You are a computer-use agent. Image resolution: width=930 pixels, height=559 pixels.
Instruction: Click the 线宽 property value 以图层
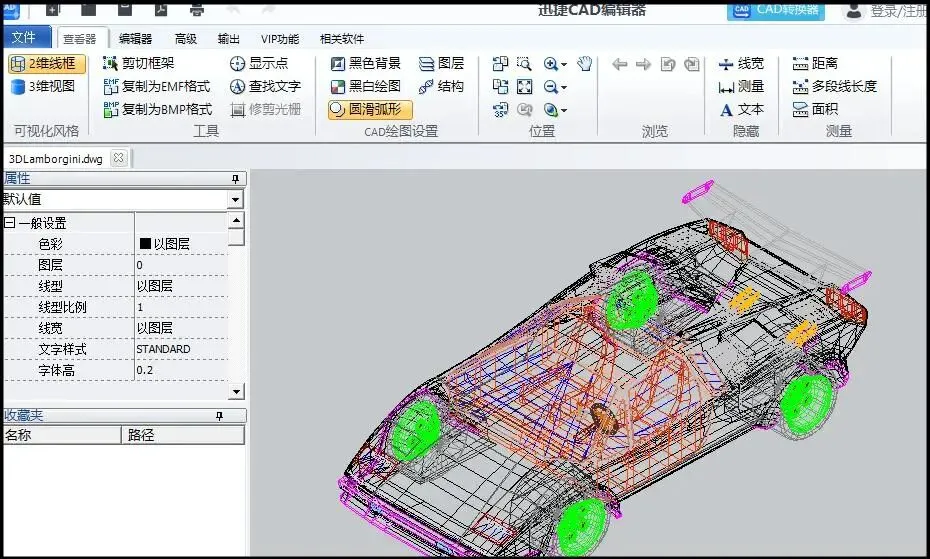181,328
